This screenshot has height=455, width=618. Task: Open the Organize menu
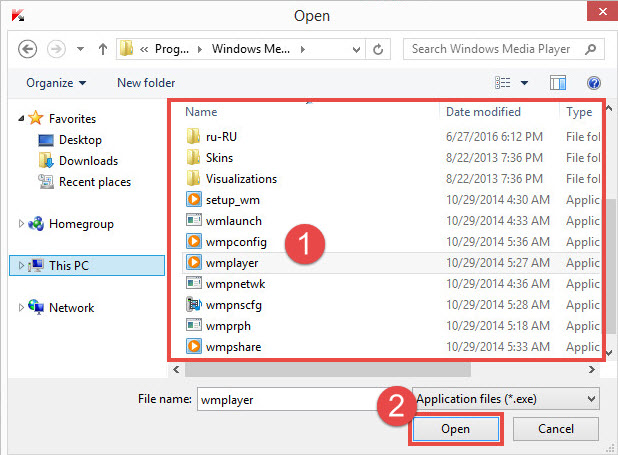point(56,83)
